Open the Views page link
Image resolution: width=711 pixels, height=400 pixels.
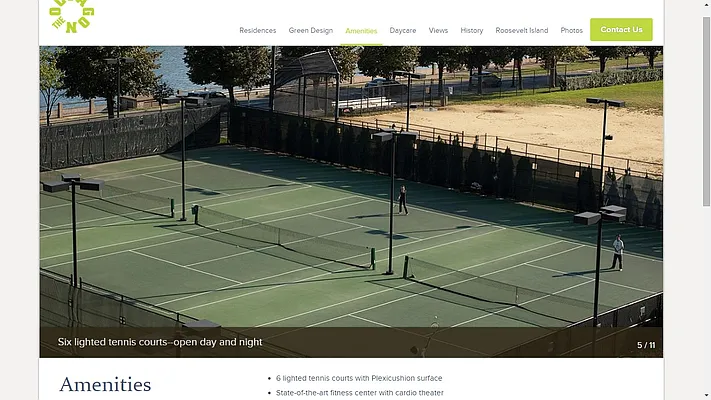[x=438, y=30]
